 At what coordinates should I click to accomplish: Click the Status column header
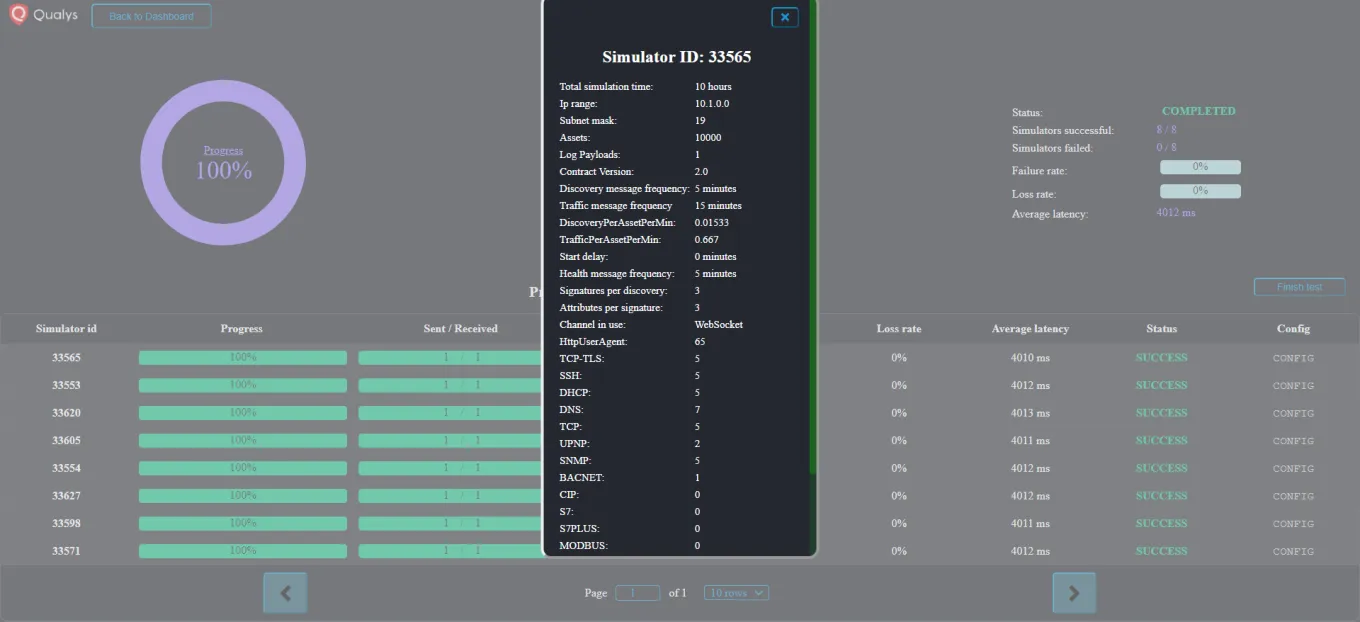click(1161, 328)
